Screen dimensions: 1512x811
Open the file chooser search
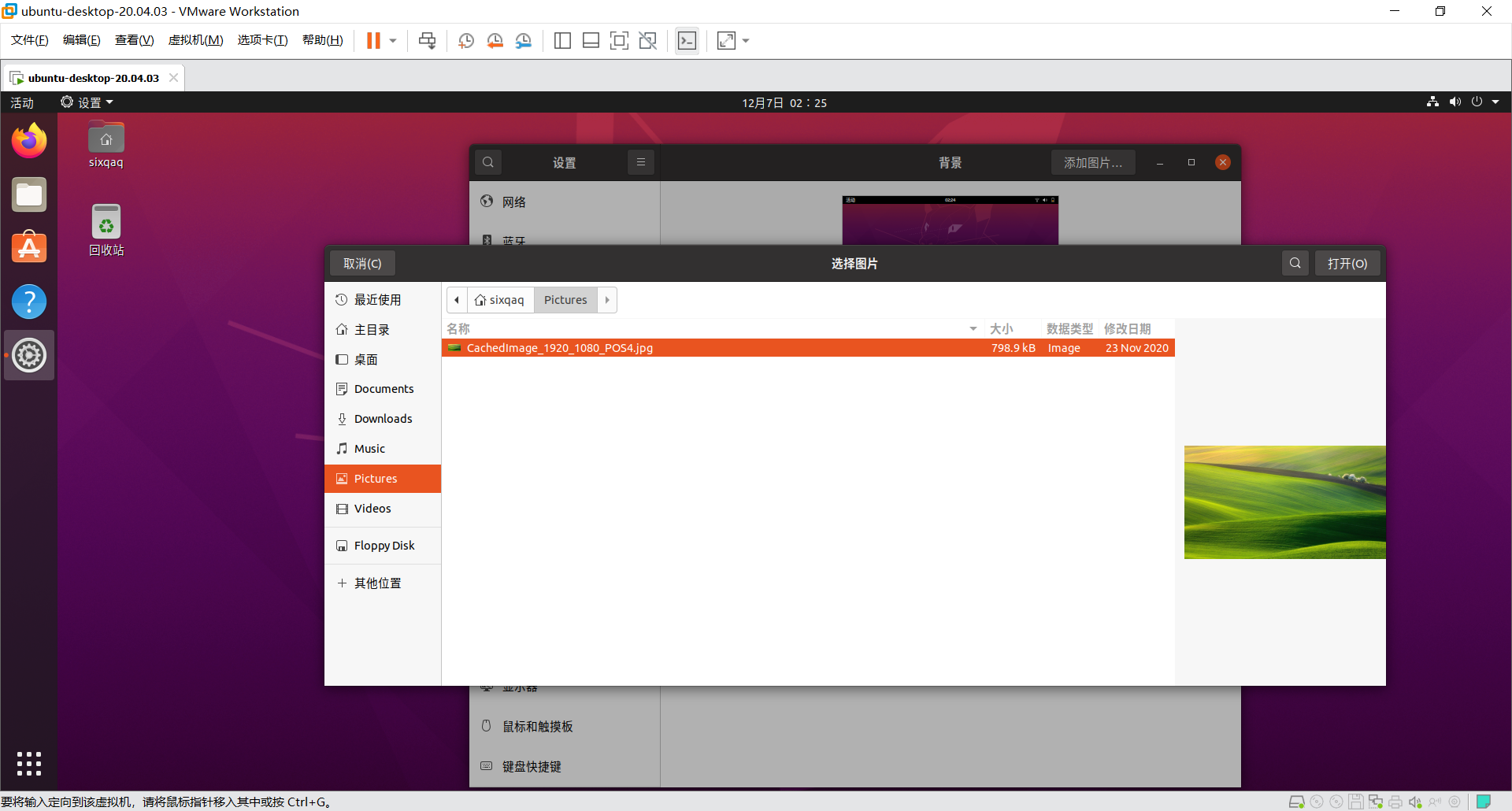coord(1295,263)
